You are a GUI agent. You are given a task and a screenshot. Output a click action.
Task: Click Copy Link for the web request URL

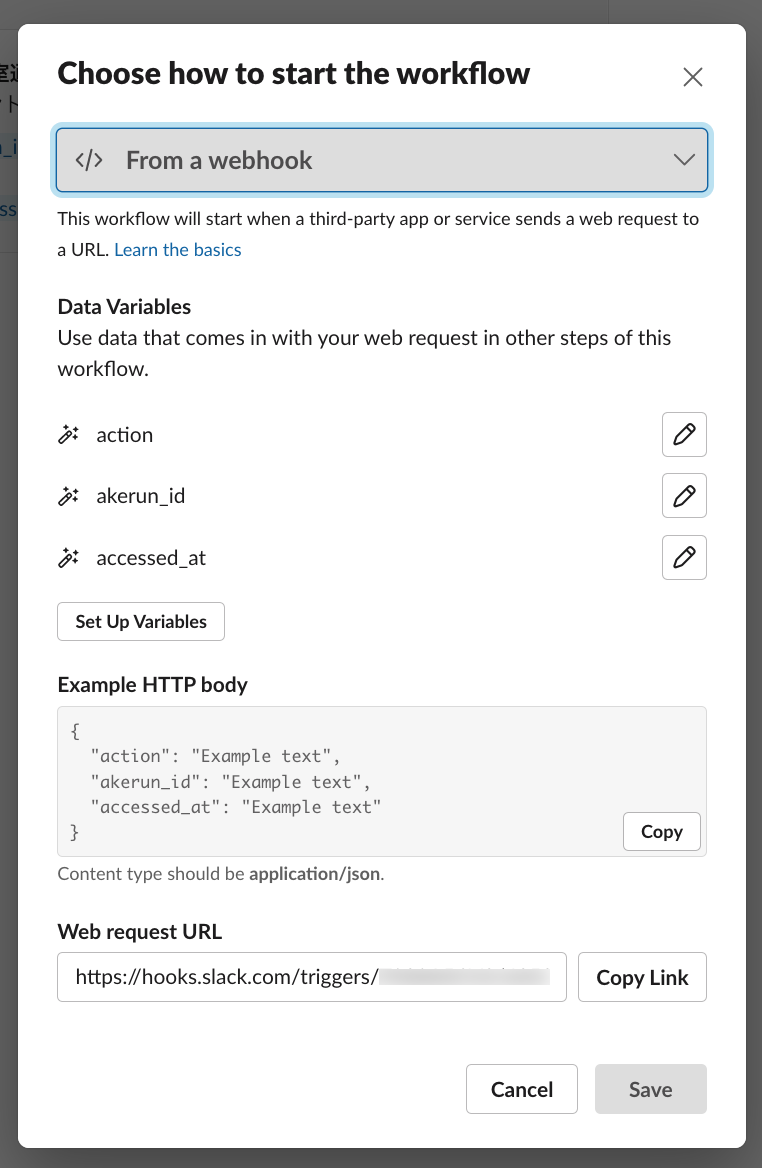click(x=642, y=977)
